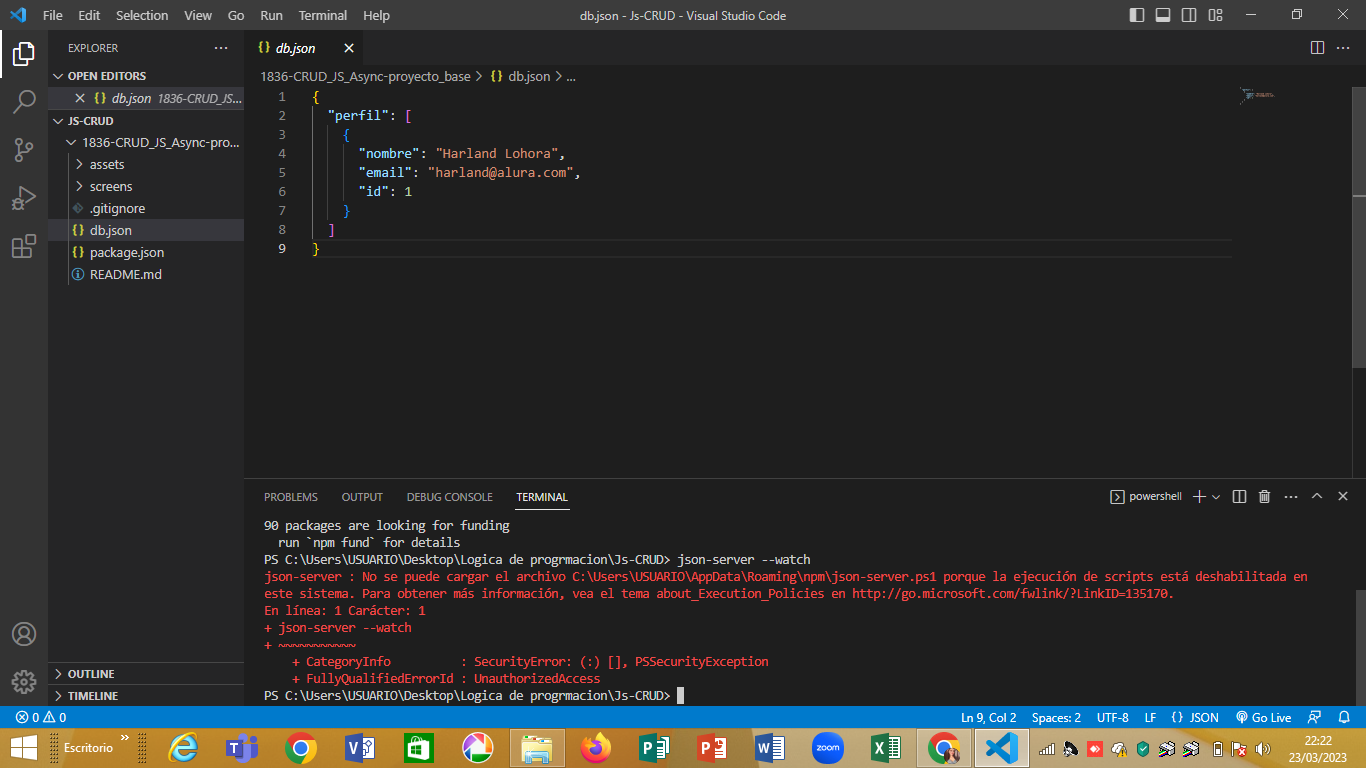Open the Explorer view in activity bar
Screen dimensions: 1366x768
click(24, 53)
